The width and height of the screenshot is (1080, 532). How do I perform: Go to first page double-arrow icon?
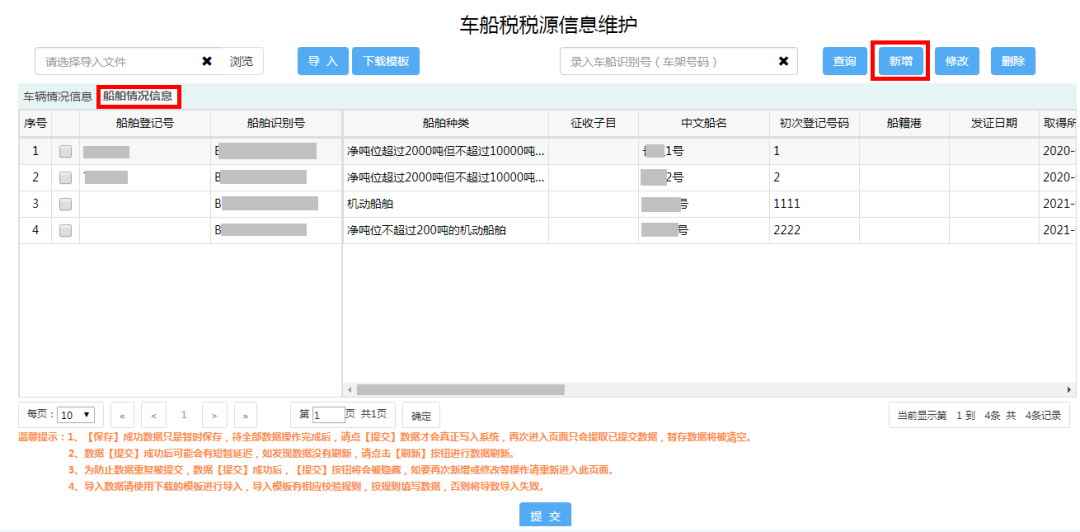(x=123, y=415)
